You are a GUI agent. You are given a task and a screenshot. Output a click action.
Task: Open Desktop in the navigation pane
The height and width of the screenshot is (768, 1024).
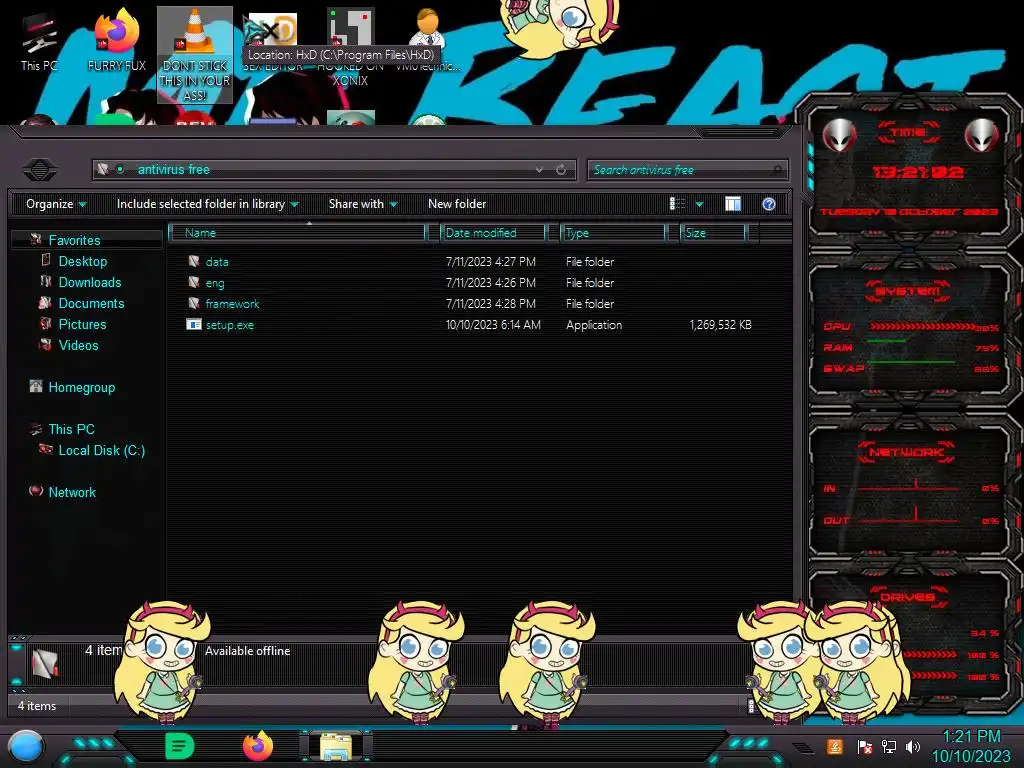click(82, 261)
